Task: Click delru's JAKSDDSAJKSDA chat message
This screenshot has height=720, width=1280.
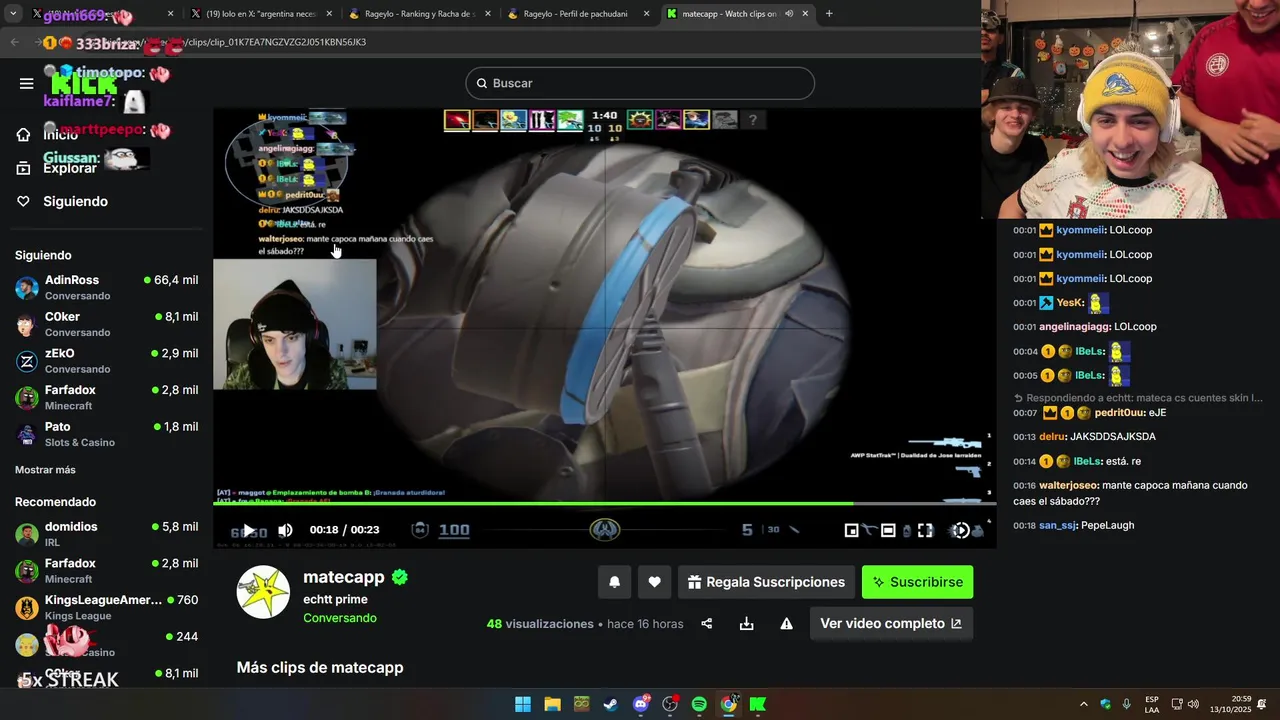Action: [1084, 437]
